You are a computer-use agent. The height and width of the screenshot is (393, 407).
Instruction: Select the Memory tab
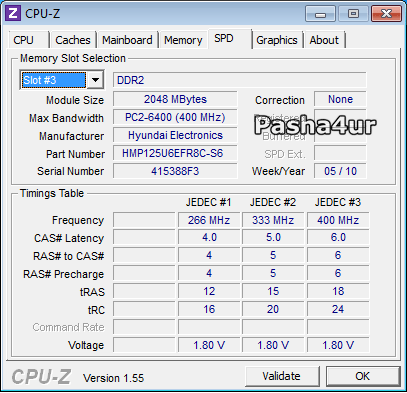[183, 40]
